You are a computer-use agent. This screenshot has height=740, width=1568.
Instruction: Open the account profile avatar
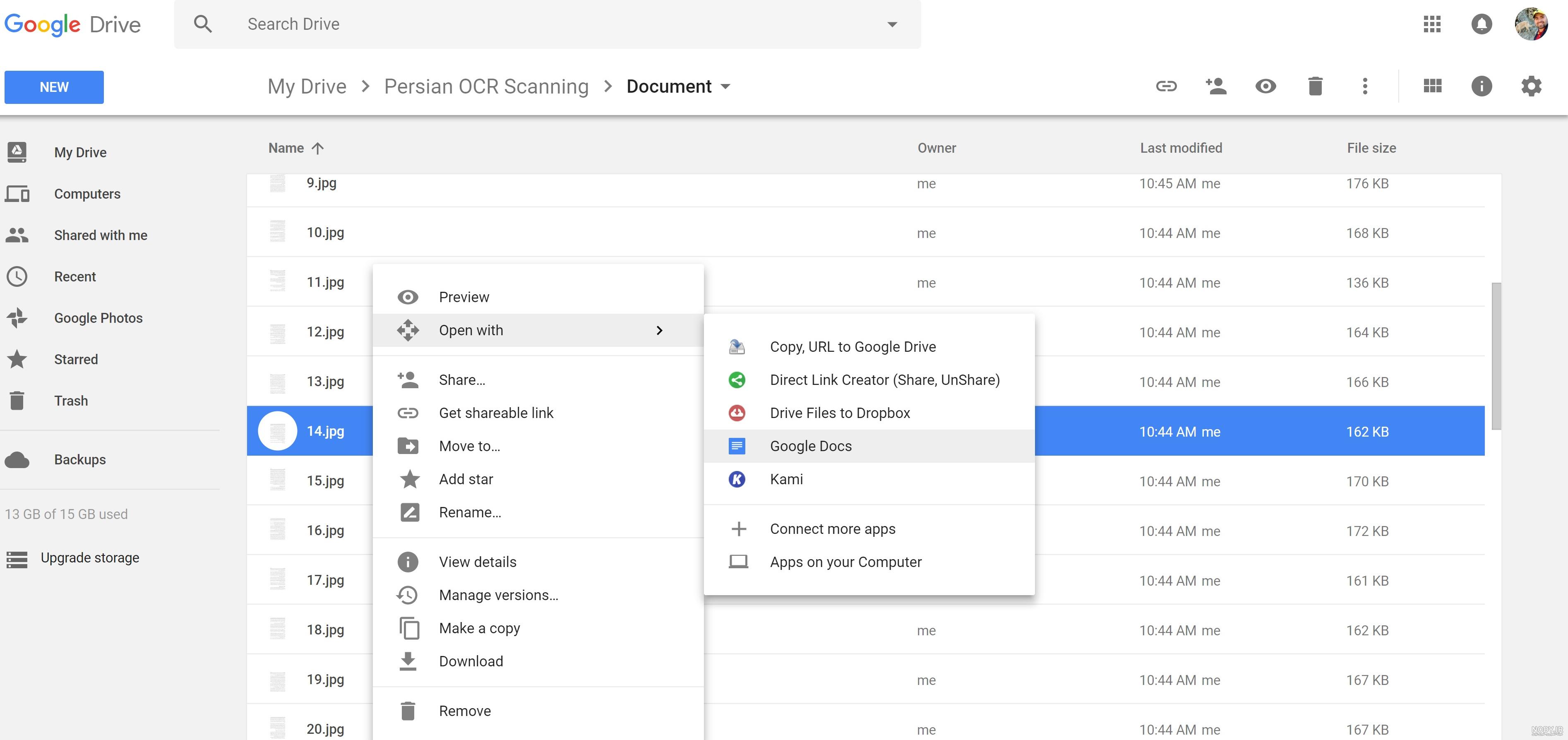[x=1532, y=24]
